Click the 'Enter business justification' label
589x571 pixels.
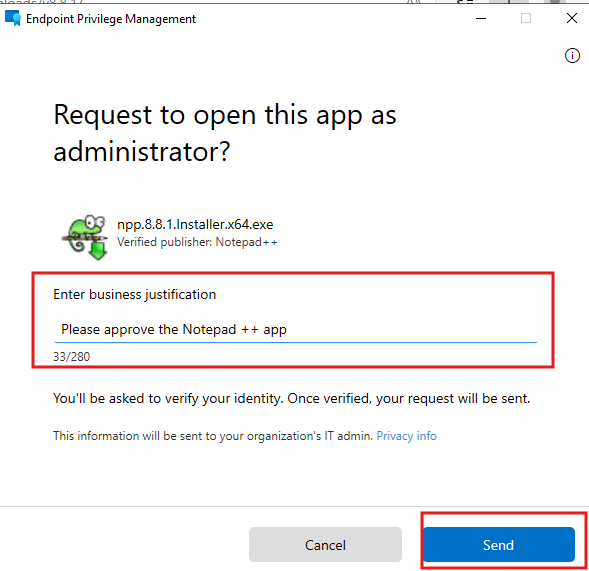point(134,294)
